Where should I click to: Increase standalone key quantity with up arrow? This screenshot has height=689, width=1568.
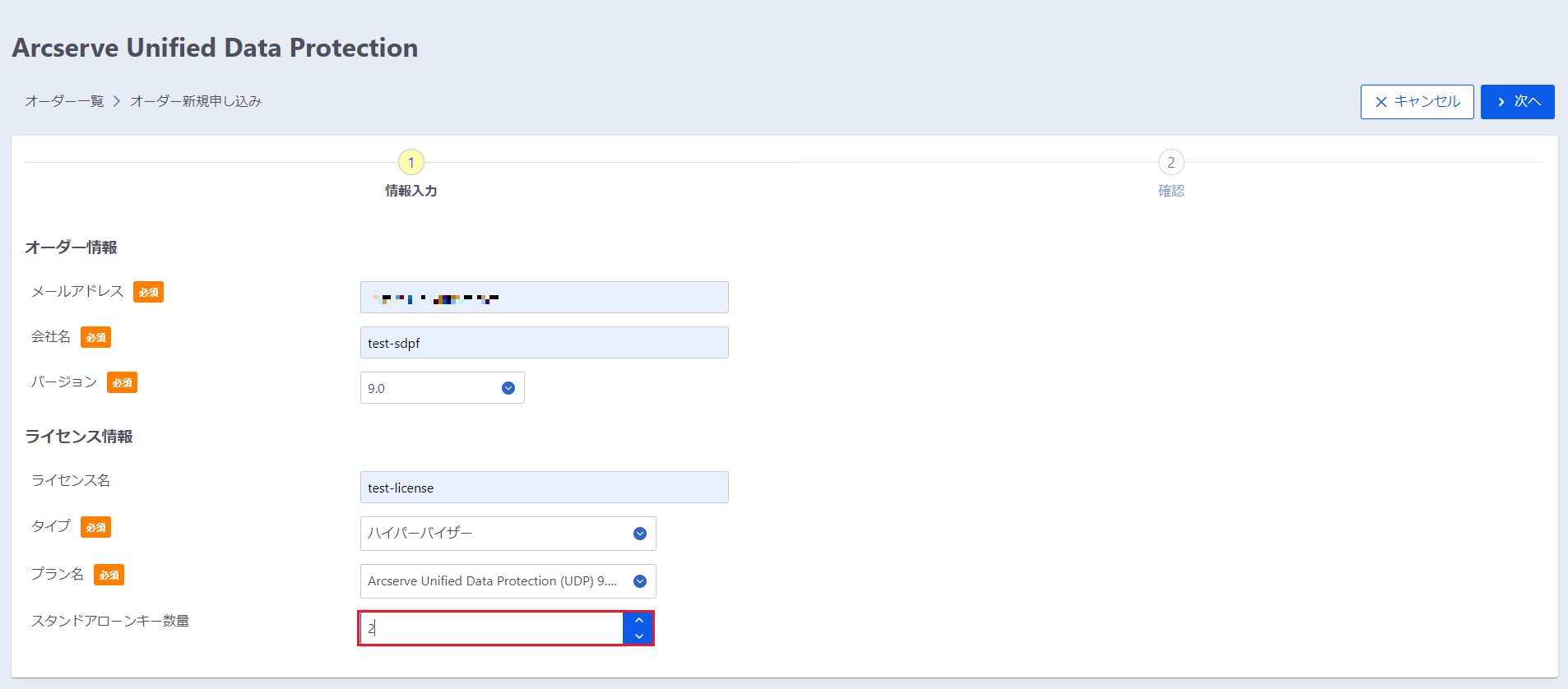[639, 620]
